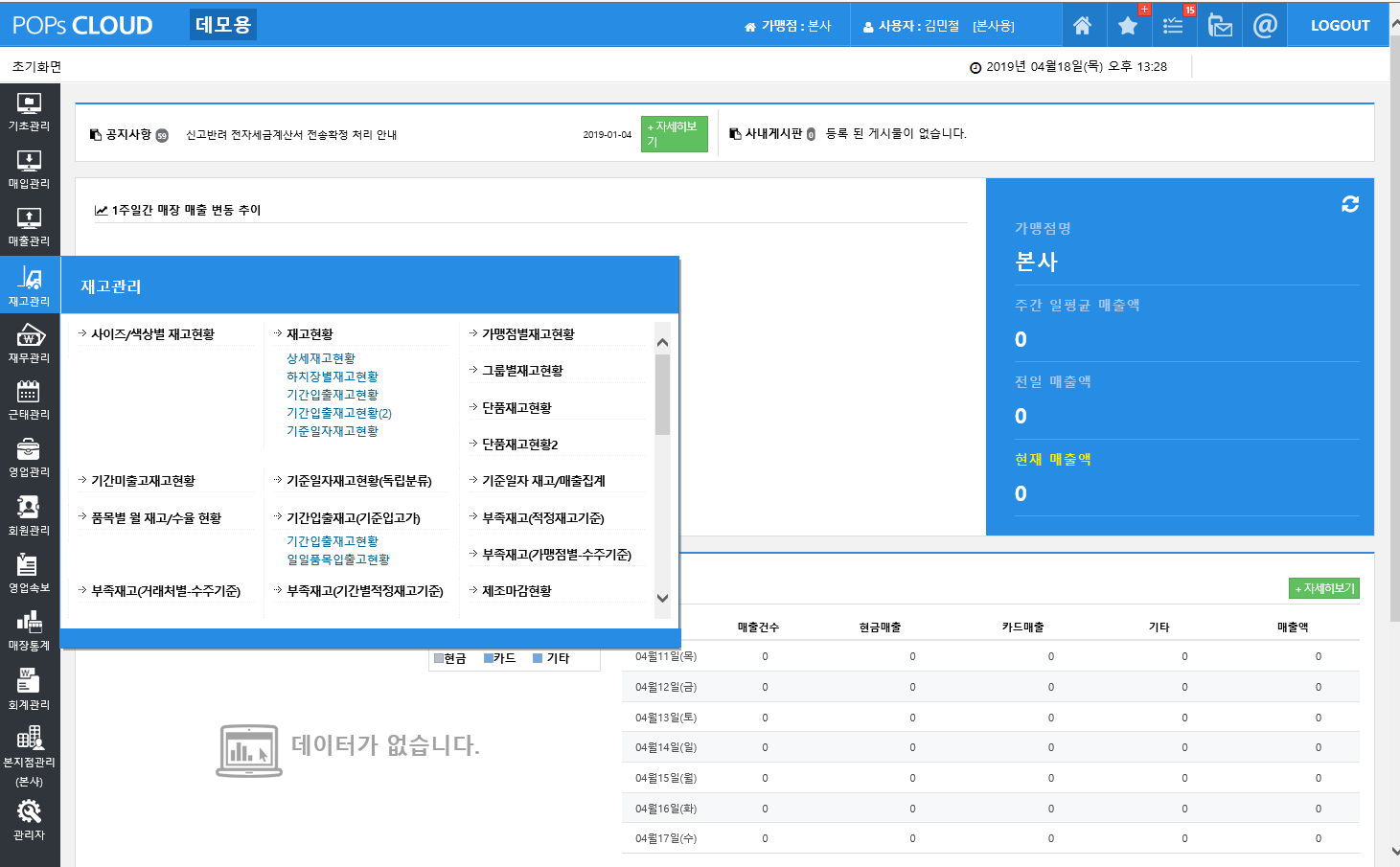Toggle 현금 legend gray swatch

click(x=439, y=658)
